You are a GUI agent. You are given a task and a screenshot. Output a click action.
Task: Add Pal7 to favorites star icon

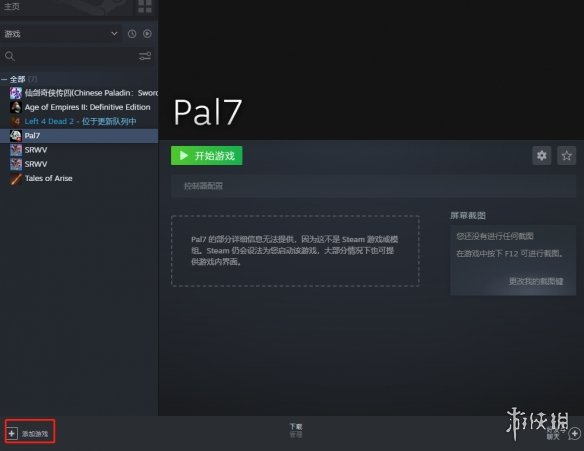[x=566, y=155]
